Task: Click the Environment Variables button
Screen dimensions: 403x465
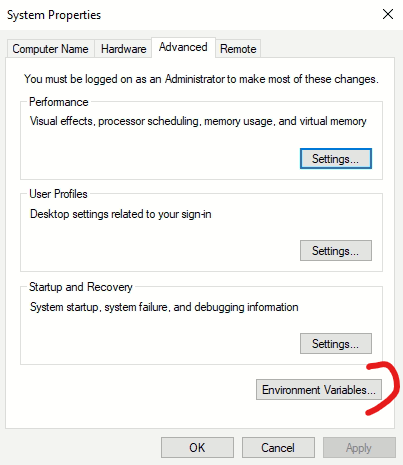Action: pyautogui.click(x=319, y=390)
